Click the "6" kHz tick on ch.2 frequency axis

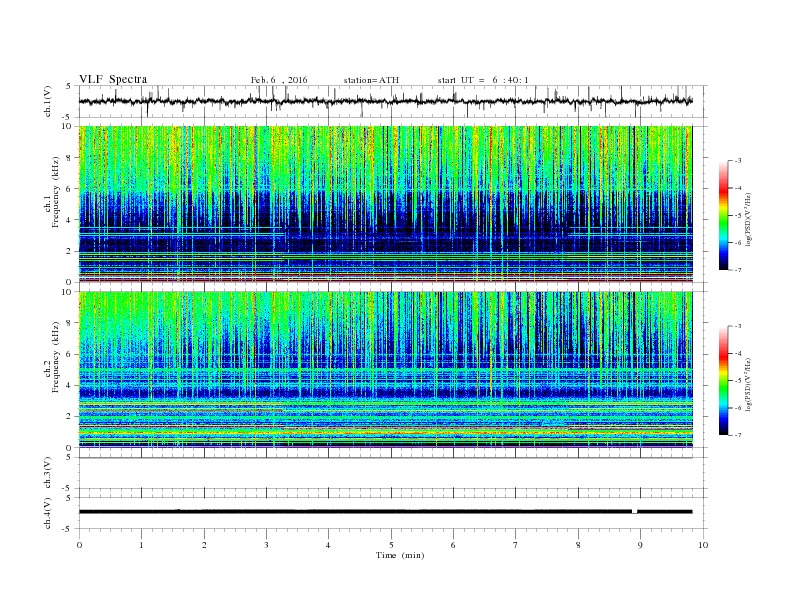point(70,354)
